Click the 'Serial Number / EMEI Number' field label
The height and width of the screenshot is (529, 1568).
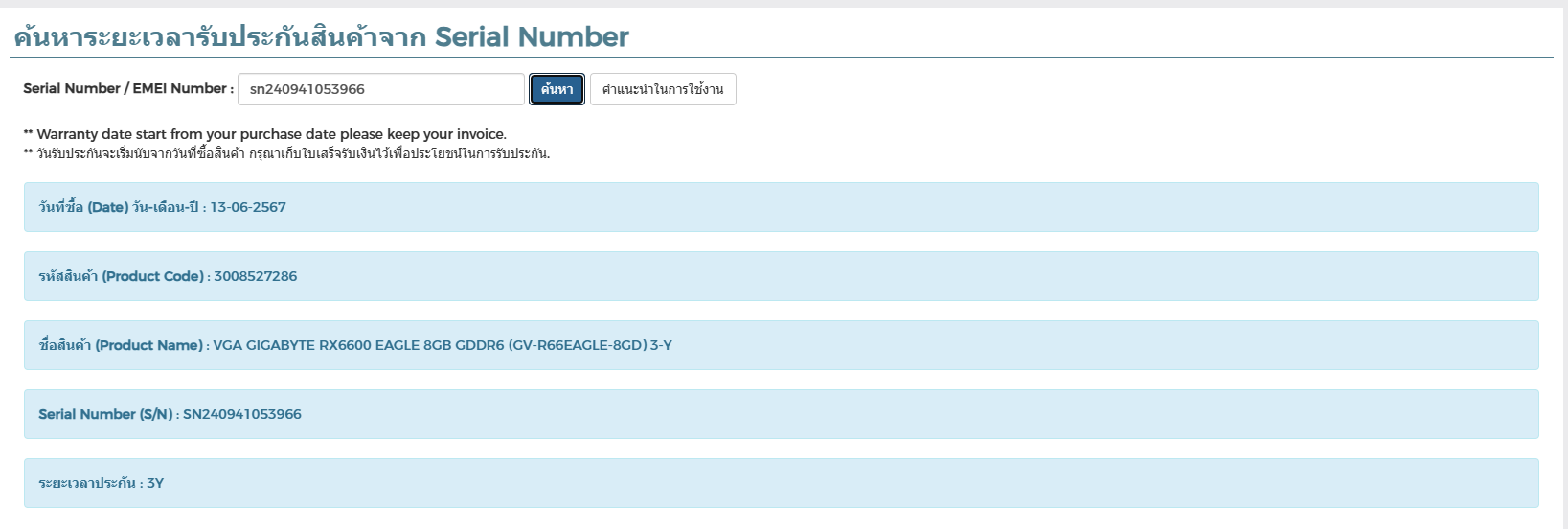pyautogui.click(x=127, y=88)
